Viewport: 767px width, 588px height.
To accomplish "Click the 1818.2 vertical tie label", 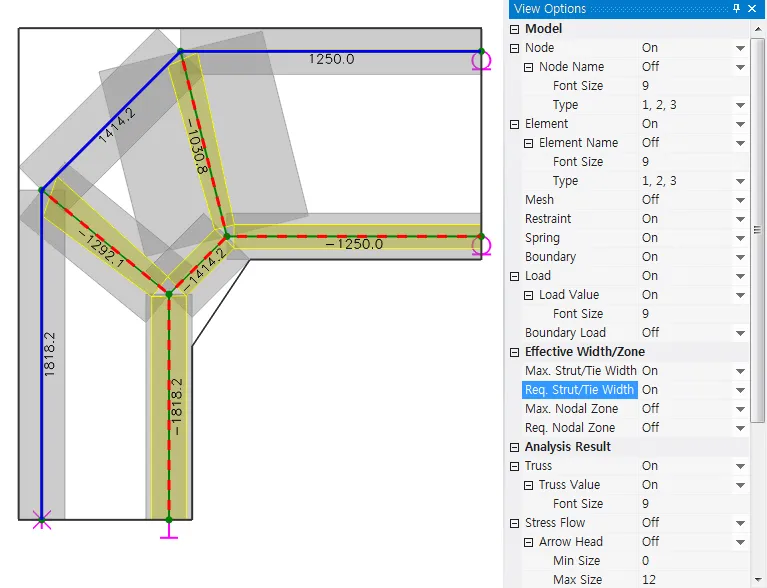I will click(49, 354).
